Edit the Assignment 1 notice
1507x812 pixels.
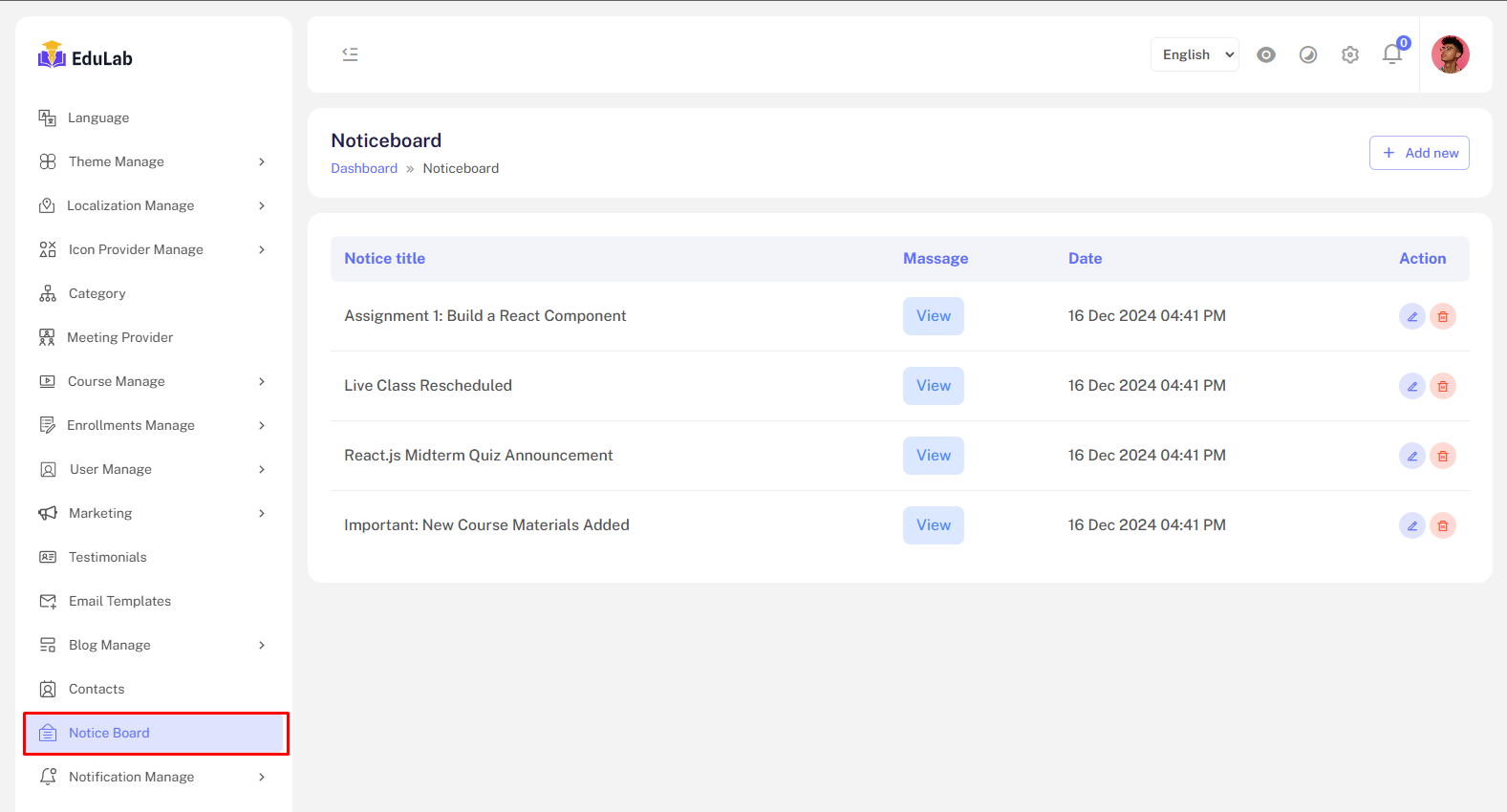(1411, 316)
